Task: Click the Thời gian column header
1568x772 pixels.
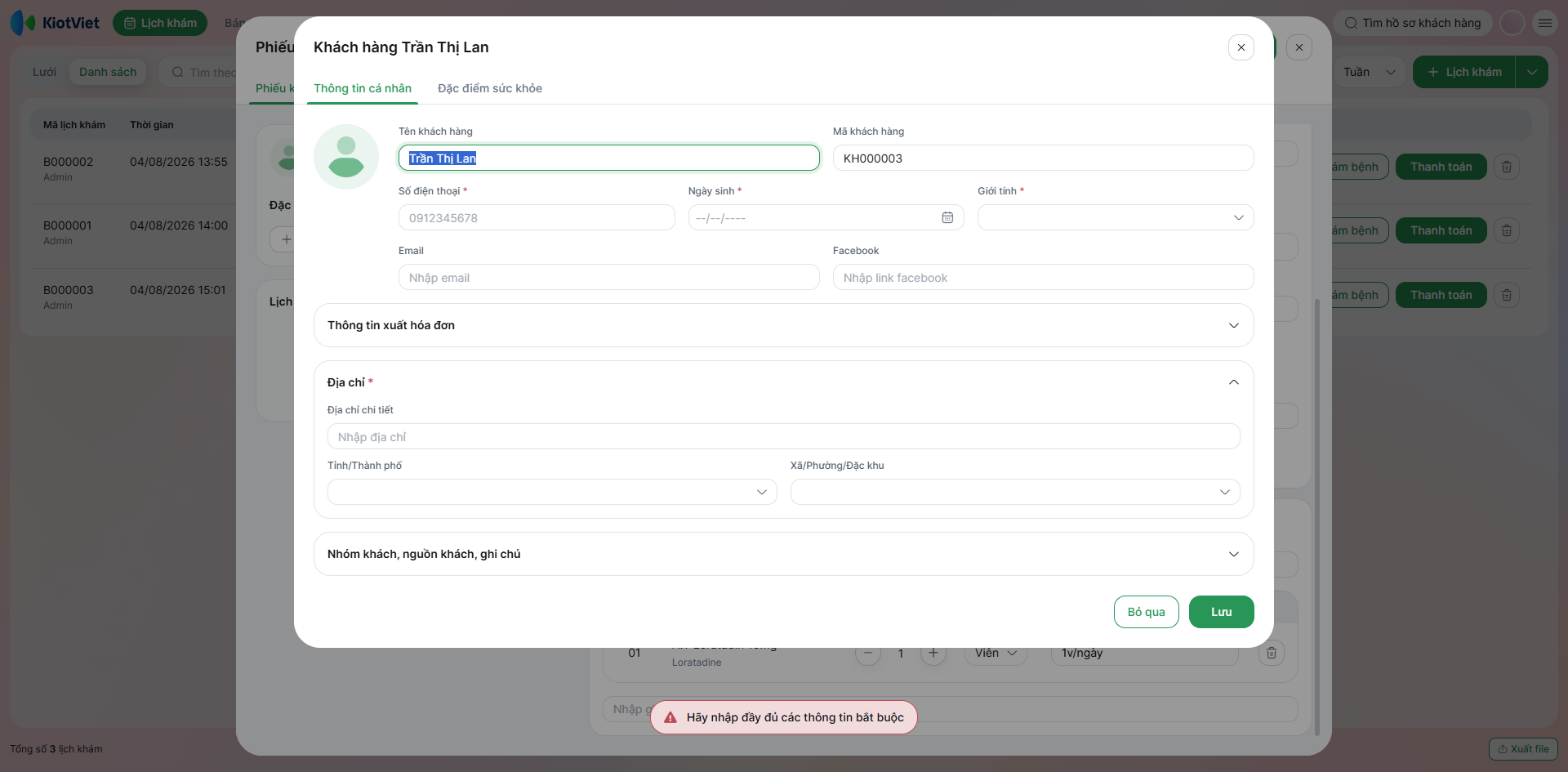Action: [x=152, y=125]
